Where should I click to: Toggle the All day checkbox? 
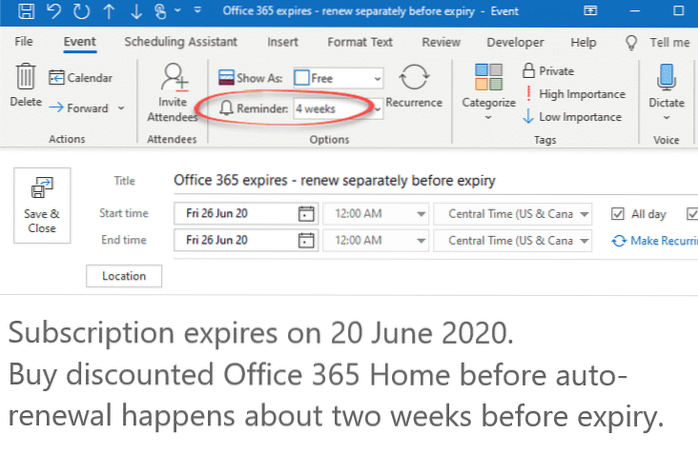click(x=617, y=214)
